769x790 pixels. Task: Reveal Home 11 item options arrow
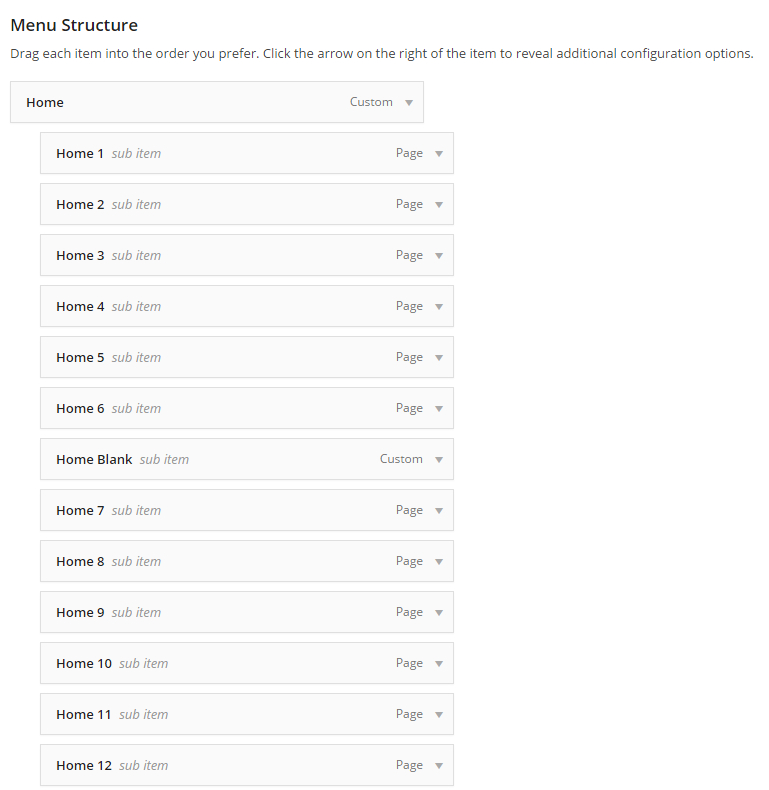[x=439, y=714]
